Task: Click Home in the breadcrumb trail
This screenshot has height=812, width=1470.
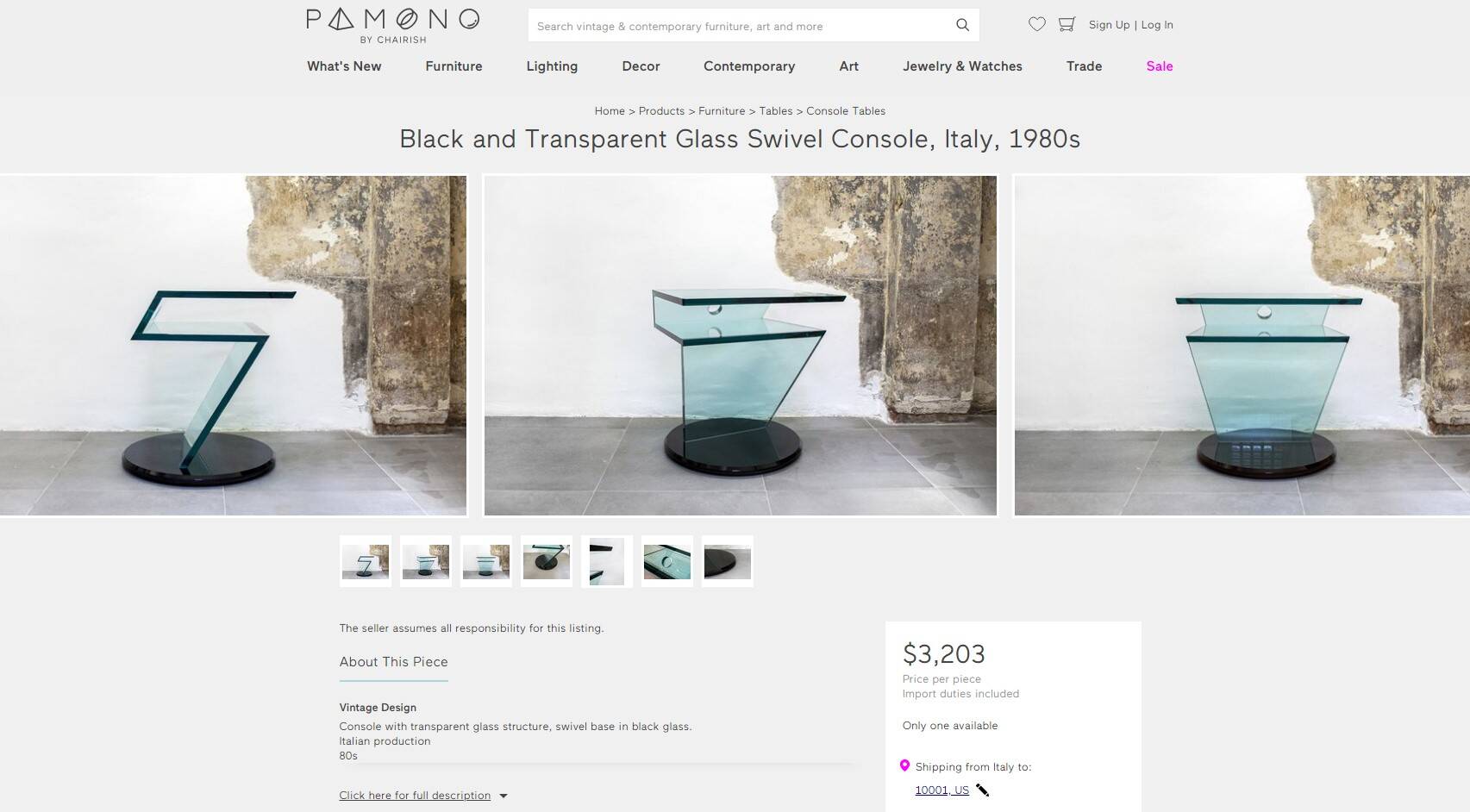Action: tap(610, 110)
